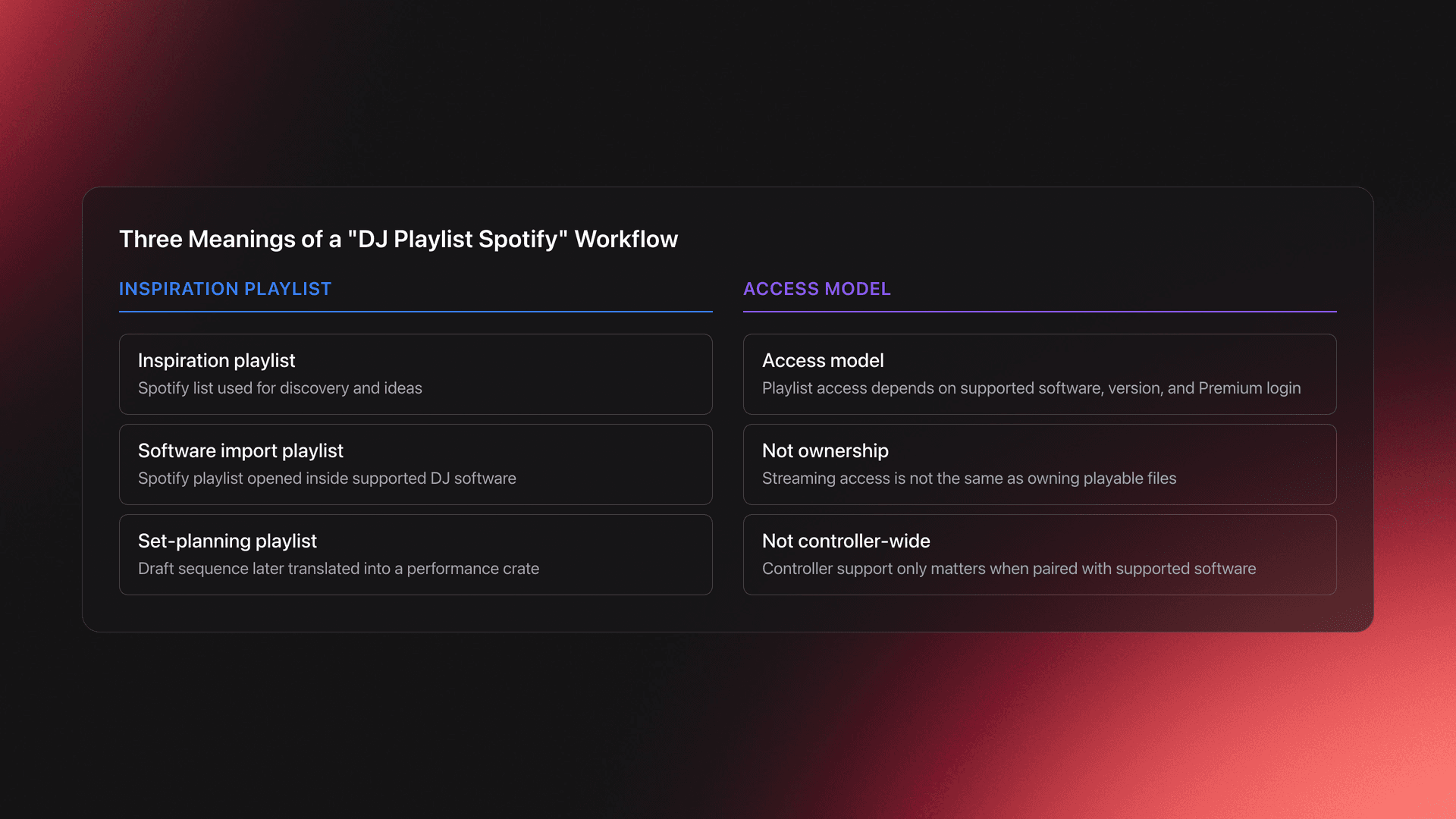Select the performance crate description text
1456x819 pixels.
pos(338,568)
